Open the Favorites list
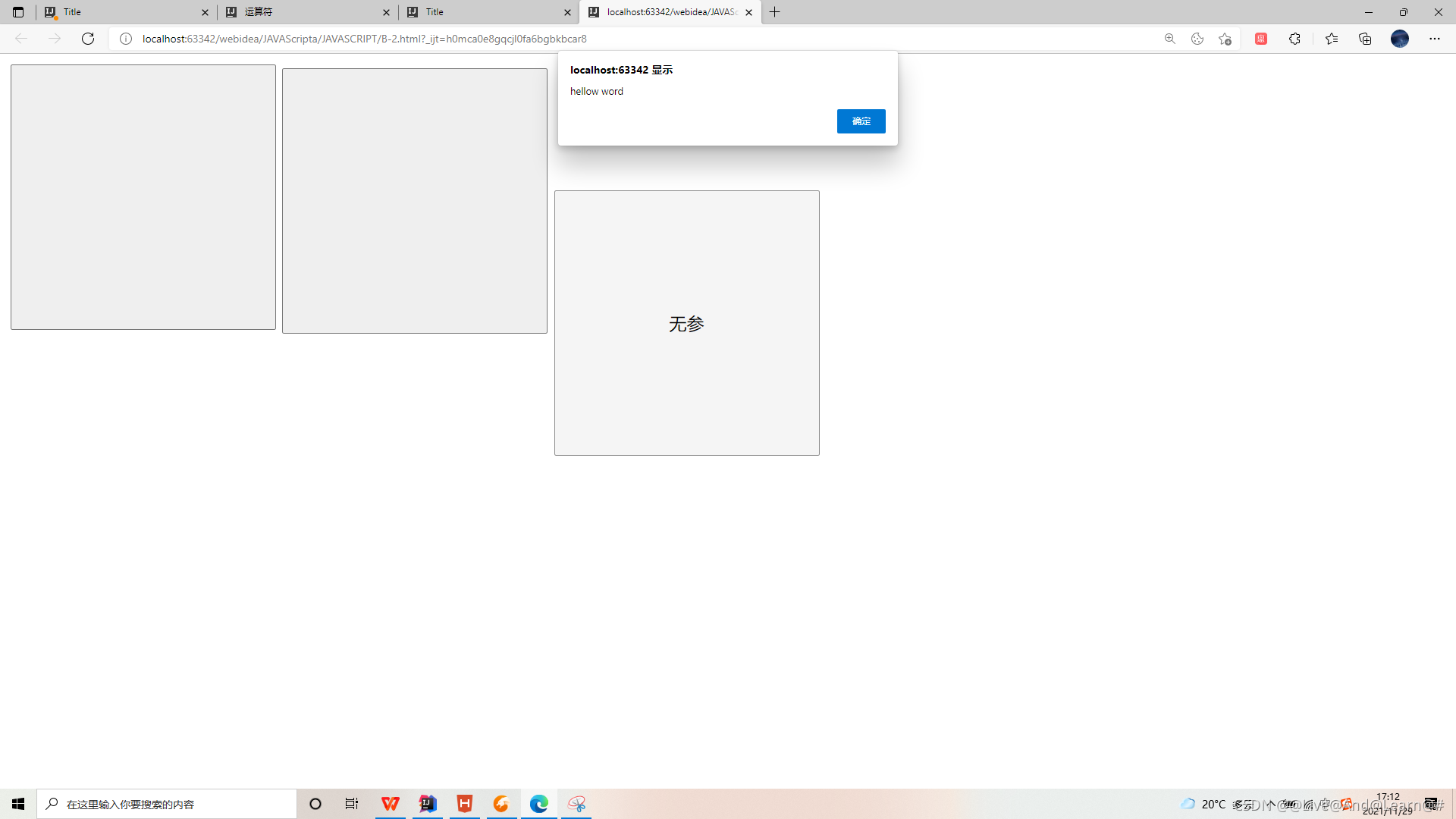This screenshot has height=819, width=1456. coord(1332,39)
